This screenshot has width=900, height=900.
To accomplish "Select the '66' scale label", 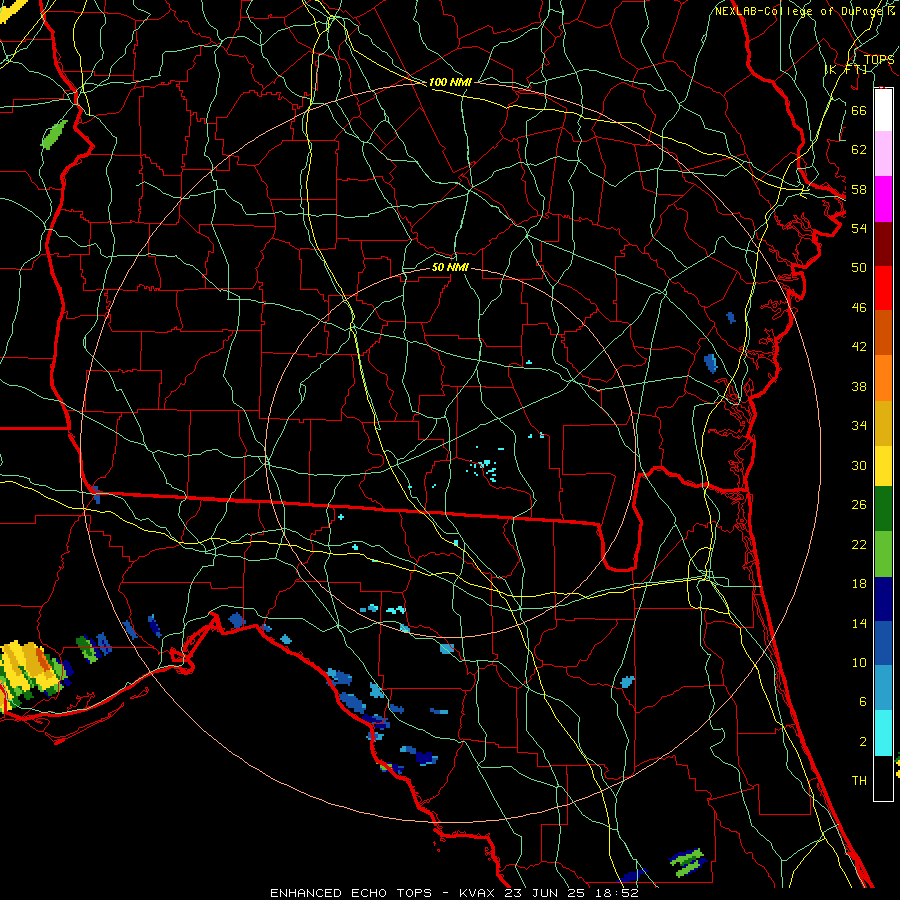I will [859, 110].
